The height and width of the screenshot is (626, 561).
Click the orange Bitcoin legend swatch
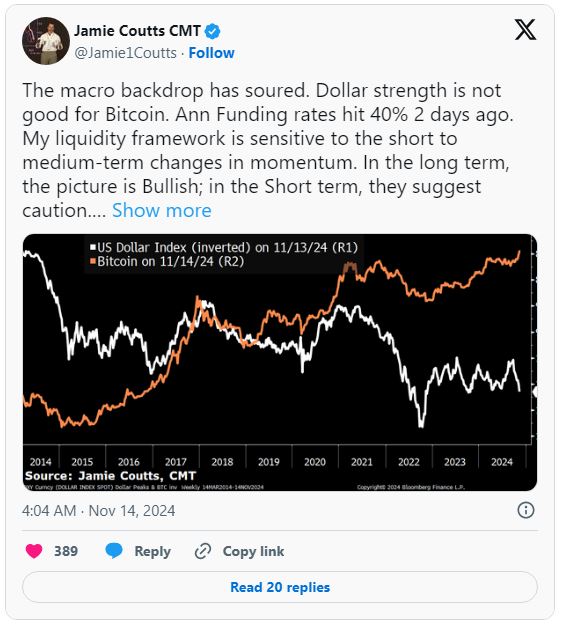93,261
